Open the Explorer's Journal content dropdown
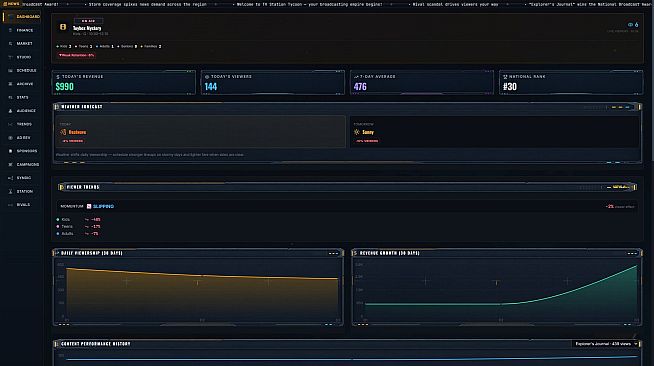The image size is (654, 366). 606,344
